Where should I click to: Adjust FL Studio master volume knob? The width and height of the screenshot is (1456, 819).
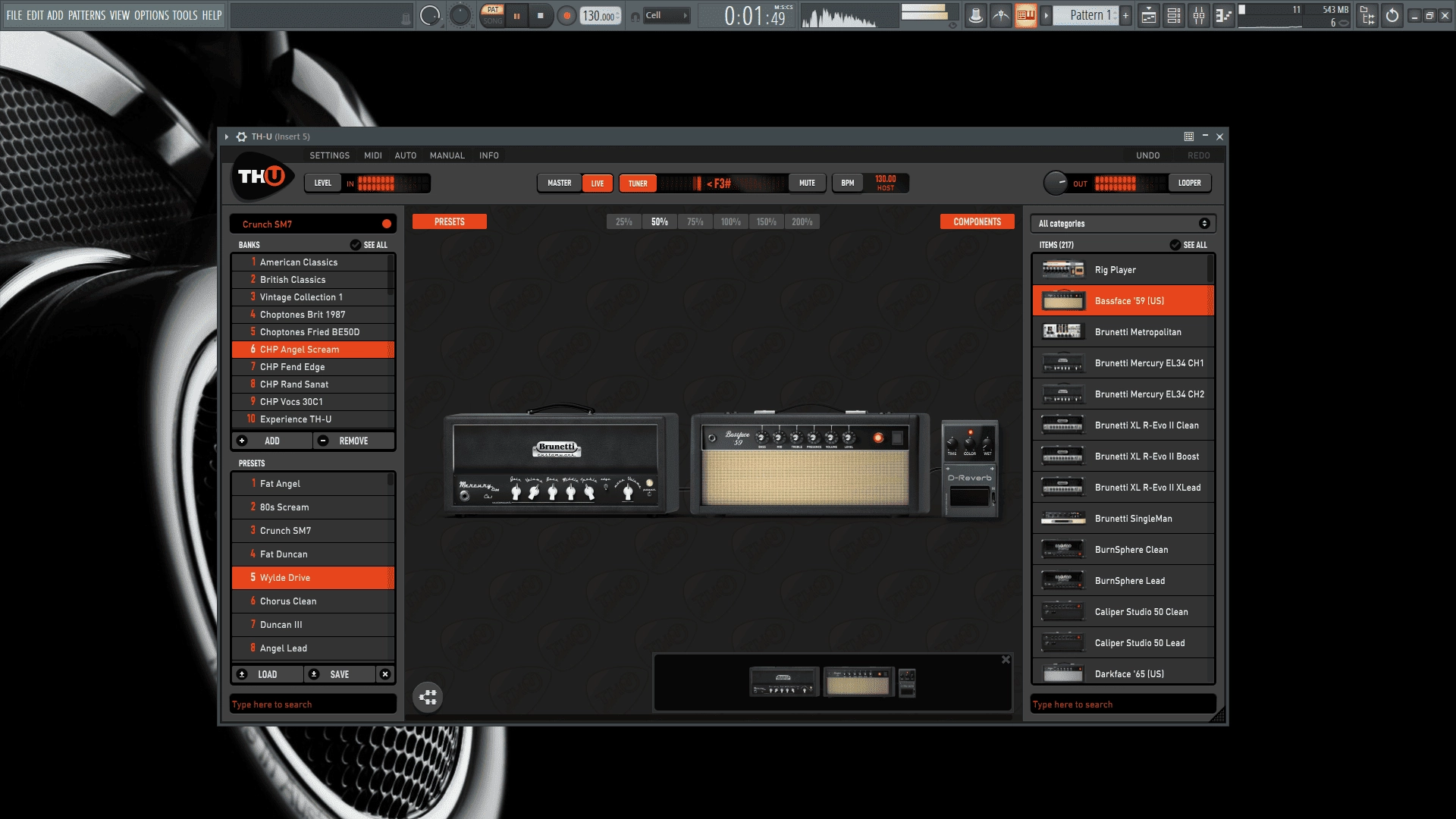point(430,15)
